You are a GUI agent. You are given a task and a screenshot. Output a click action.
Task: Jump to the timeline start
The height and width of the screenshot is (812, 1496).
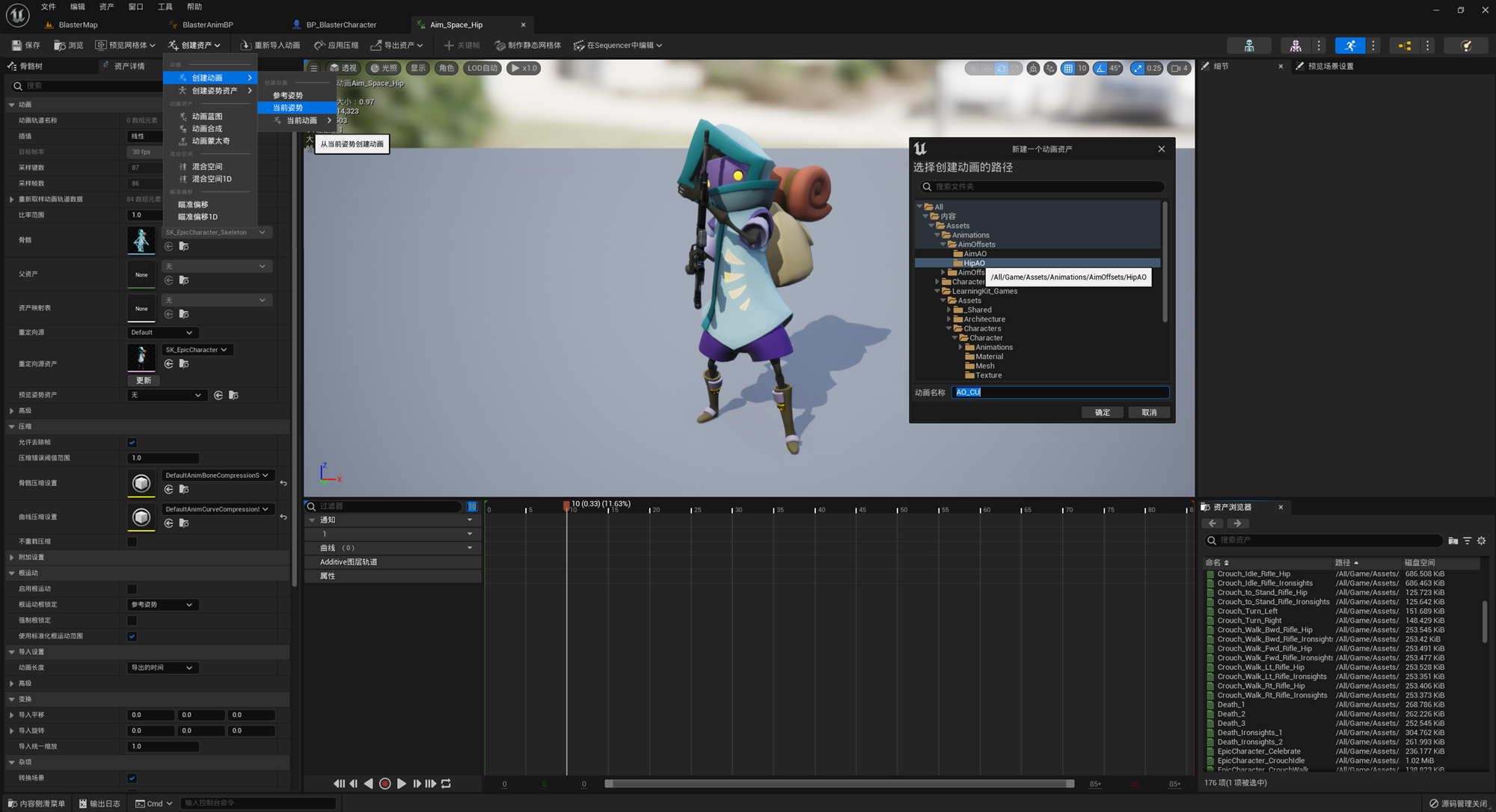pyautogui.click(x=339, y=784)
